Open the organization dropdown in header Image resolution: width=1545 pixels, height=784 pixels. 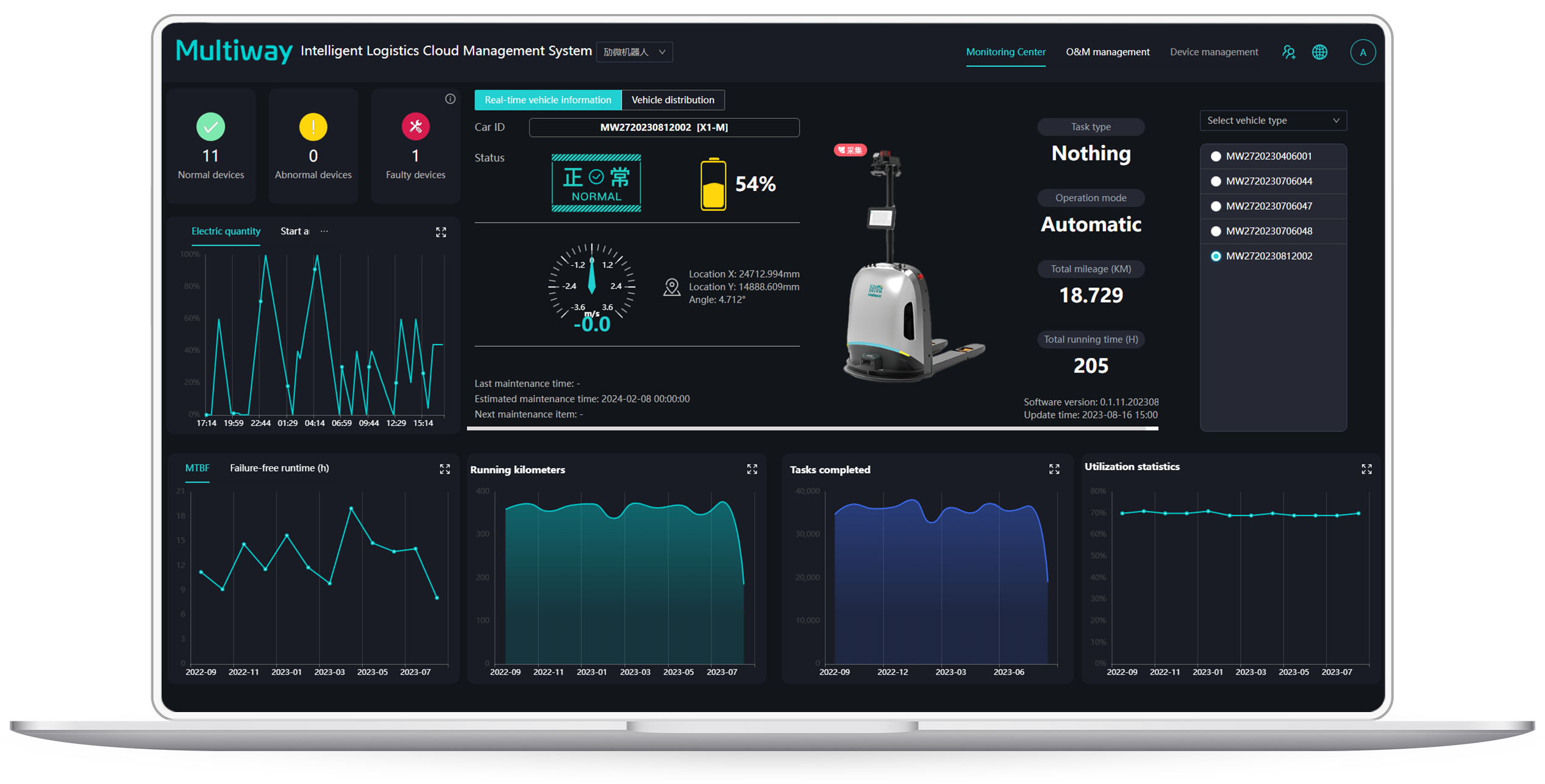coord(634,52)
